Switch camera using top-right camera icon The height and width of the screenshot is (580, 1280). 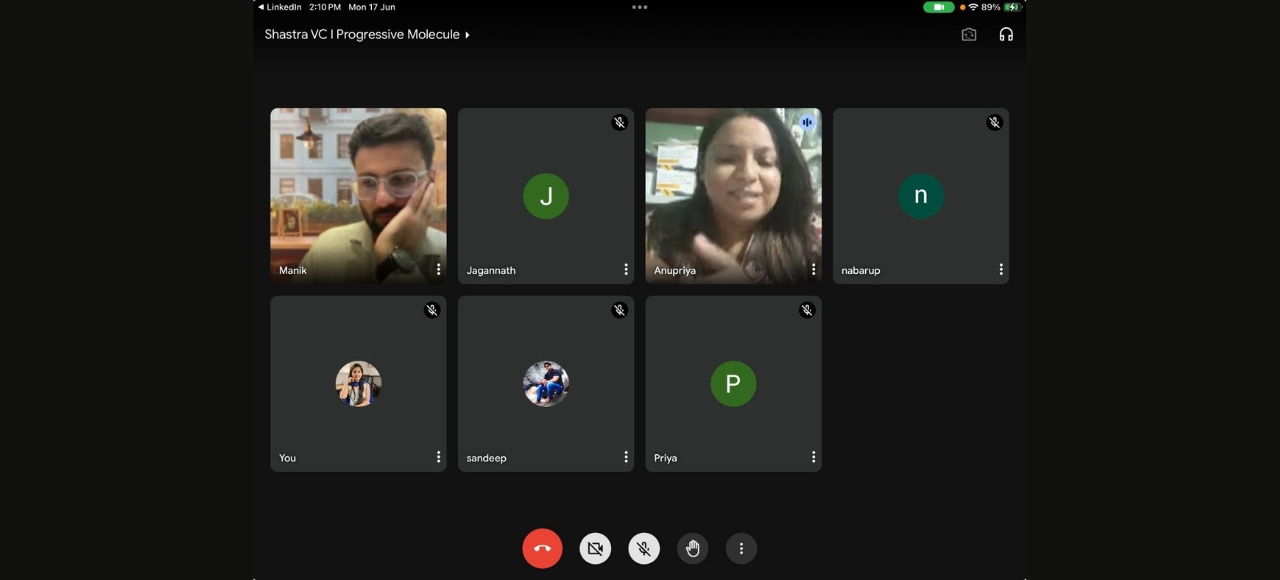coord(968,34)
